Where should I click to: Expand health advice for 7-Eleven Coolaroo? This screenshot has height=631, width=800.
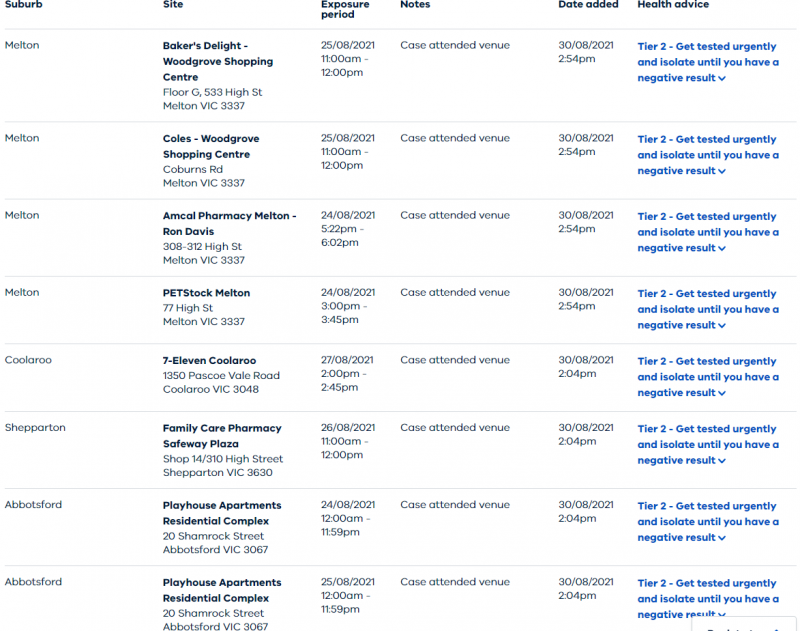coord(708,376)
